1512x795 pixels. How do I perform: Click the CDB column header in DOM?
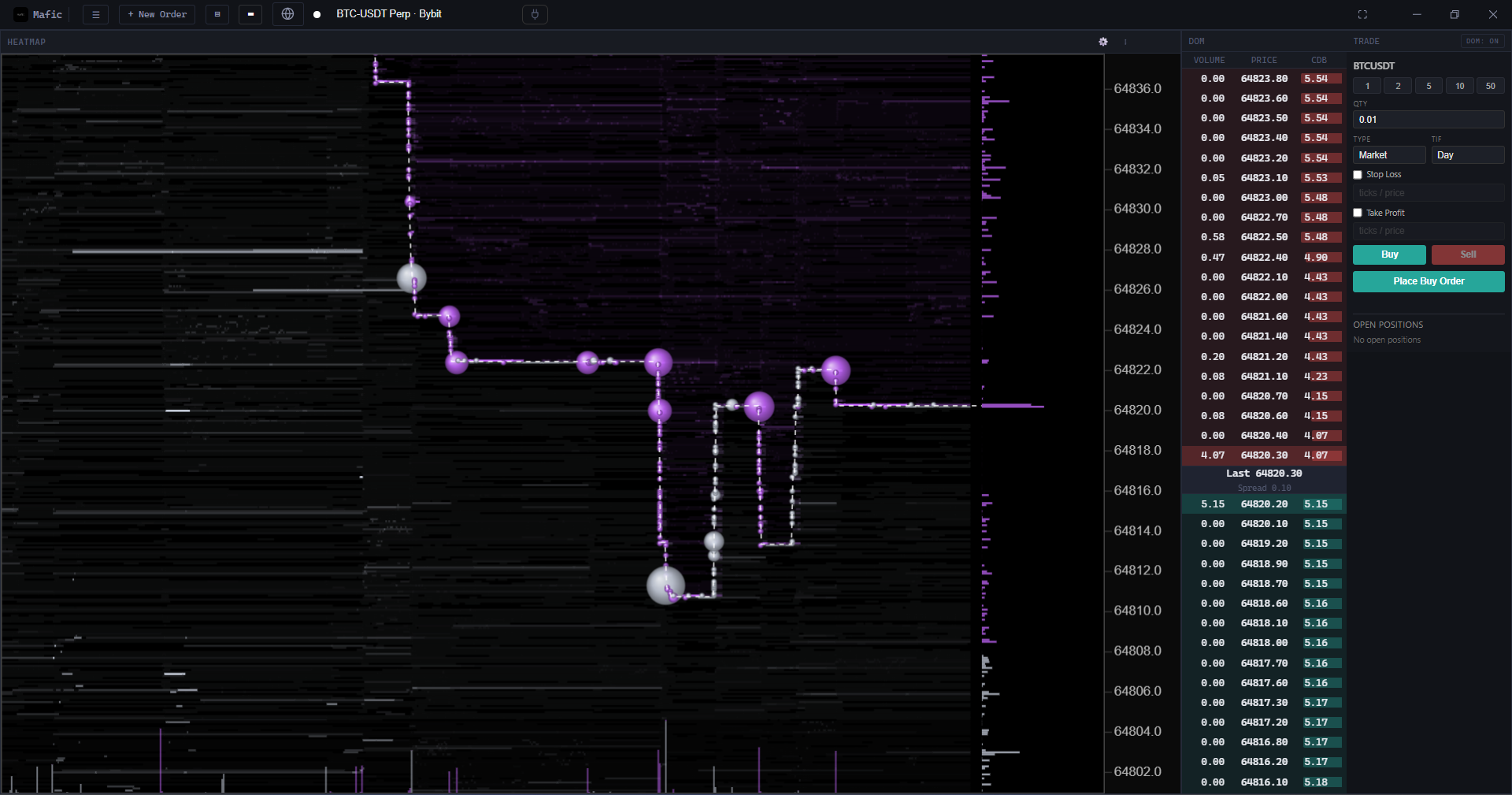click(x=1319, y=60)
